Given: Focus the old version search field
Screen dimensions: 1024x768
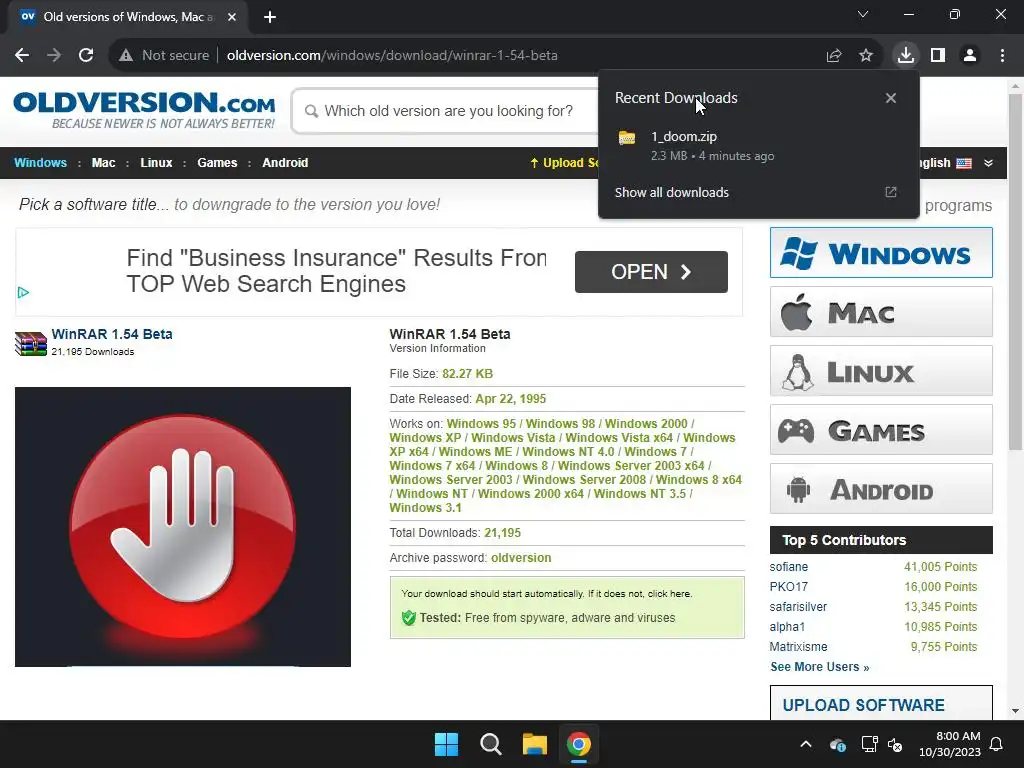Looking at the screenshot, I should 447,111.
